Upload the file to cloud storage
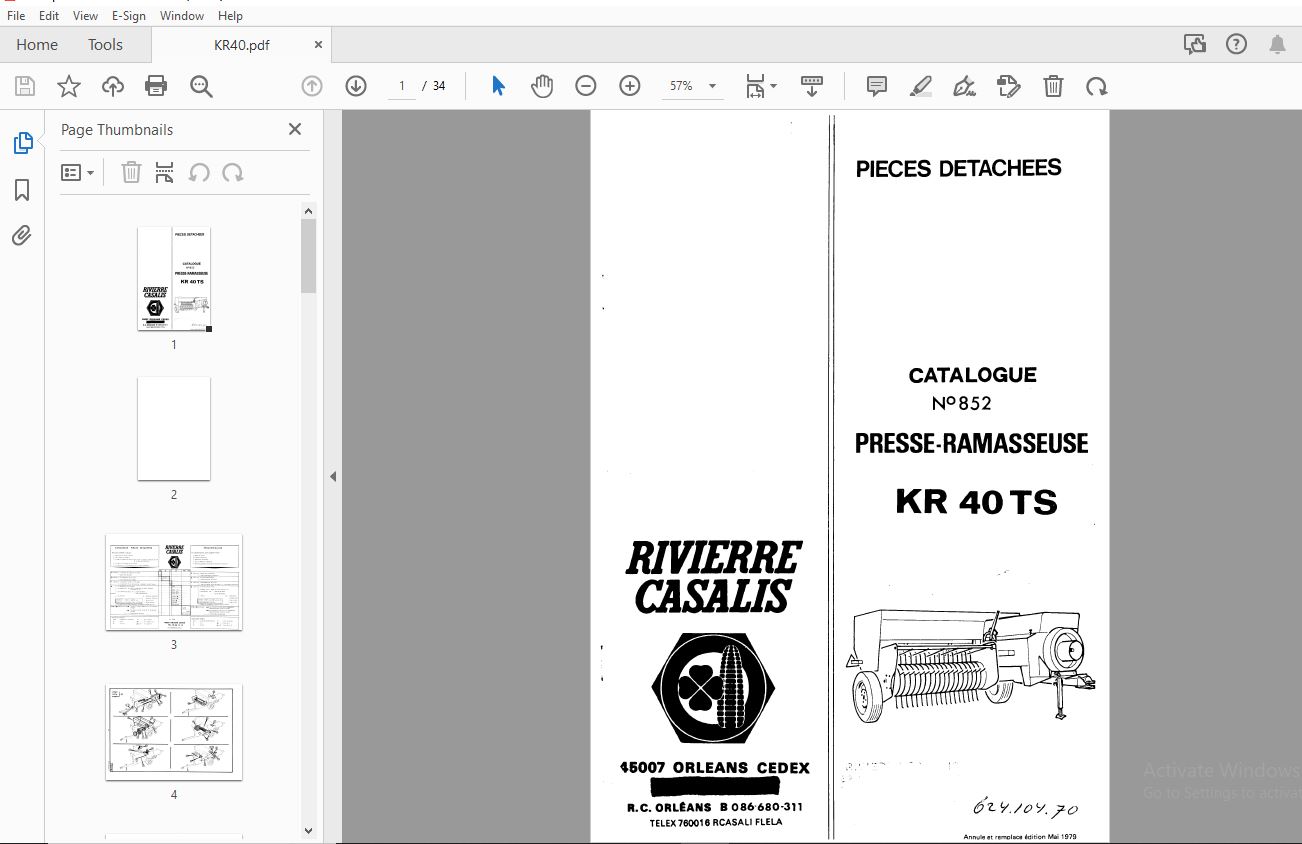The width and height of the screenshot is (1302, 844). pos(113,86)
